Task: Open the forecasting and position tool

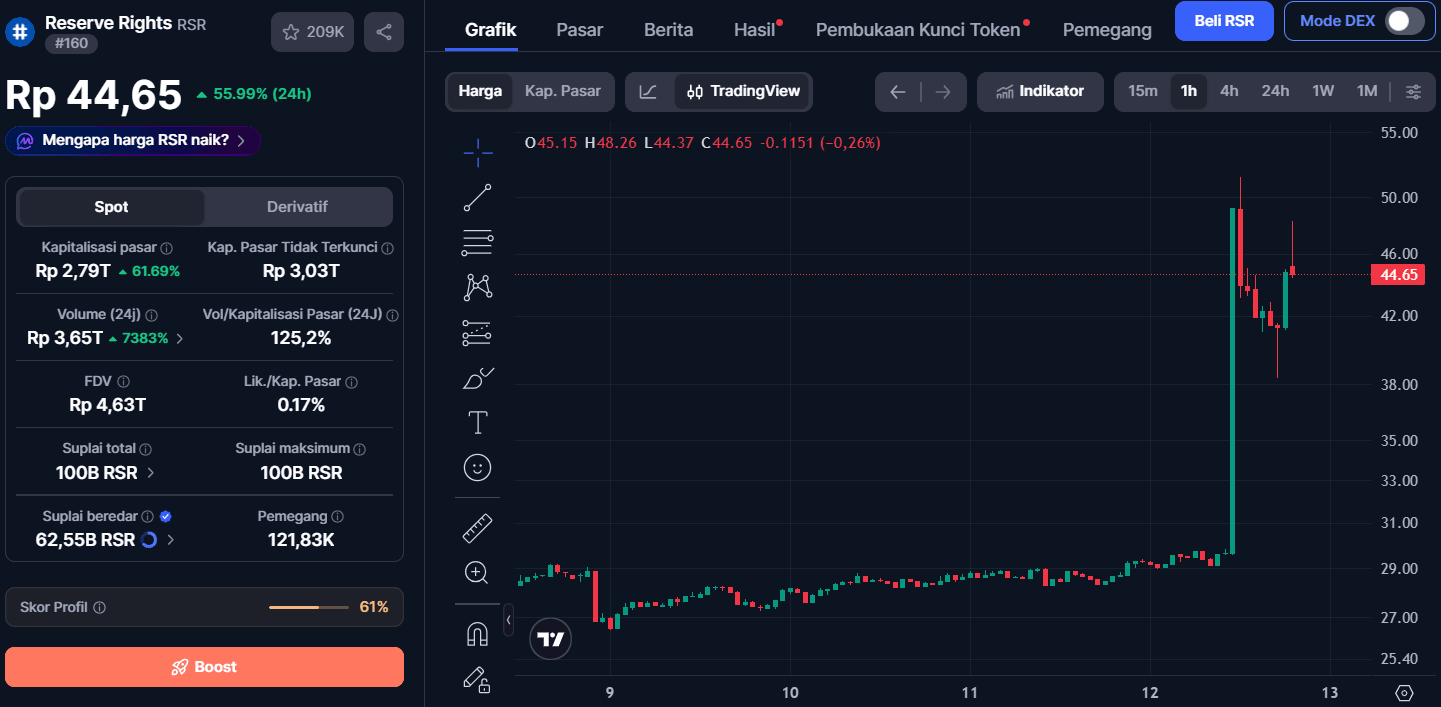Action: point(478,333)
